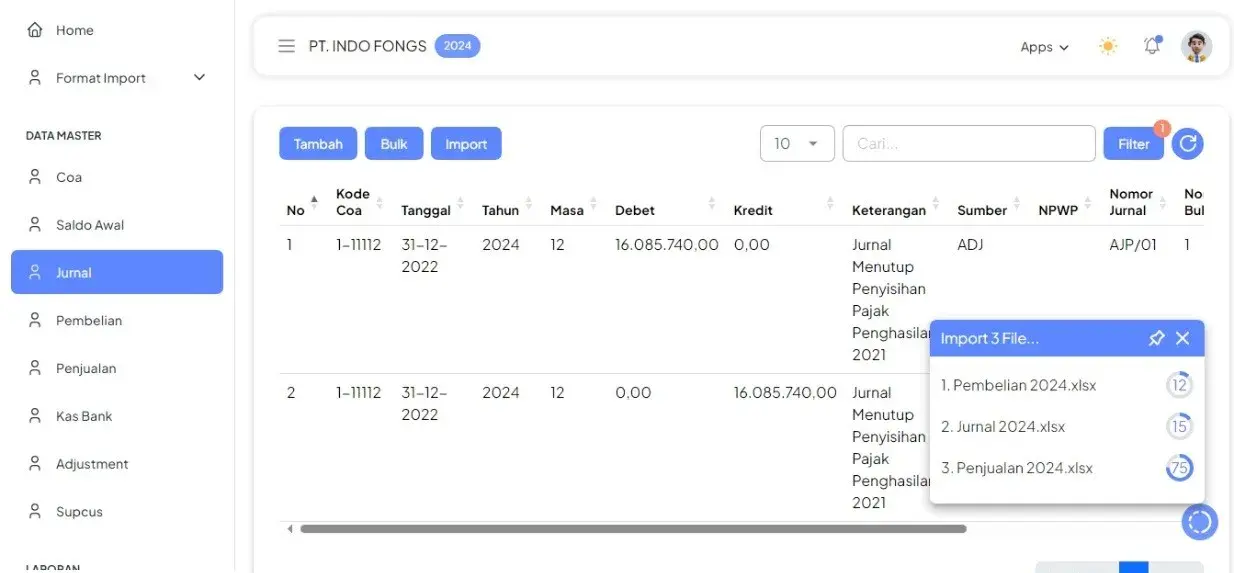
Task: Select the Adjustment menu label
Action: 92,464
